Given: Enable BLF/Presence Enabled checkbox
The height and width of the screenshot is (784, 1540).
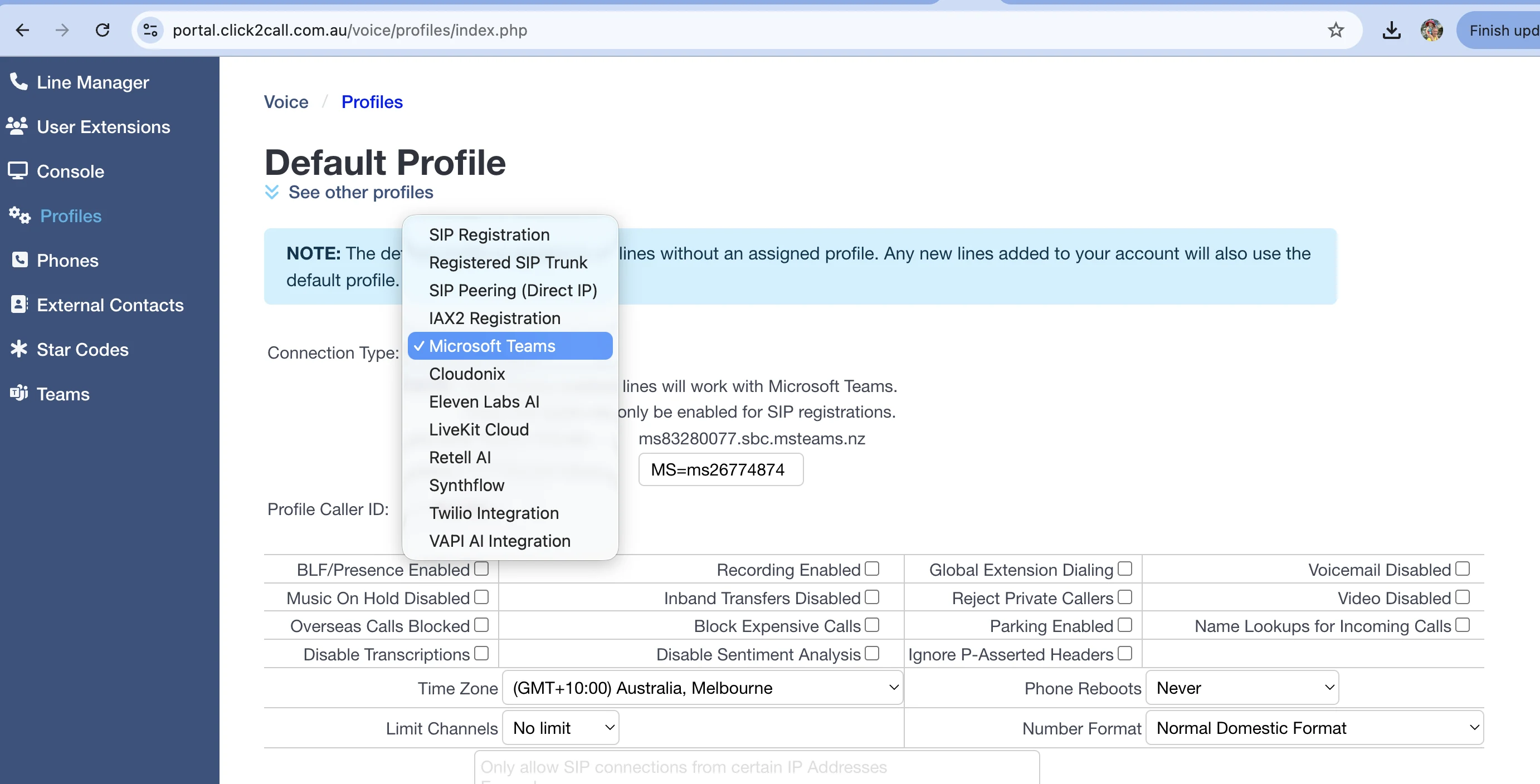Looking at the screenshot, I should click(x=481, y=569).
